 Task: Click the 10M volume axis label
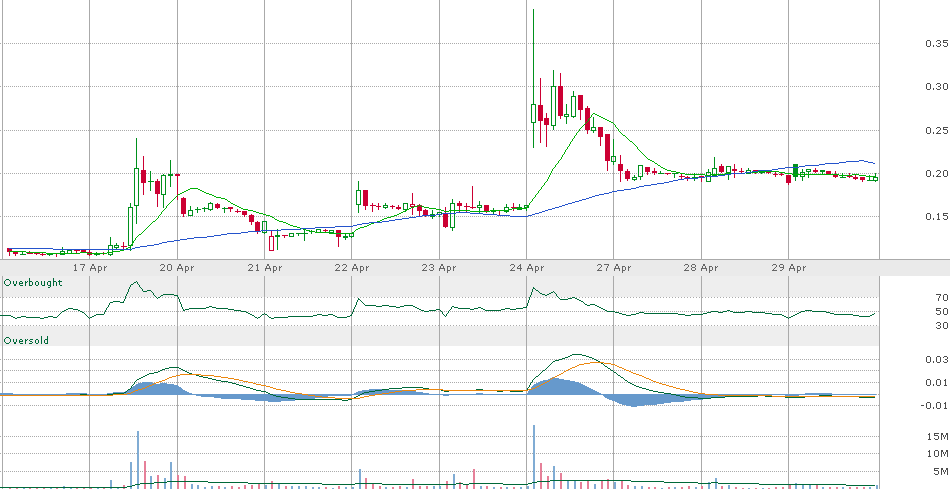click(940, 454)
